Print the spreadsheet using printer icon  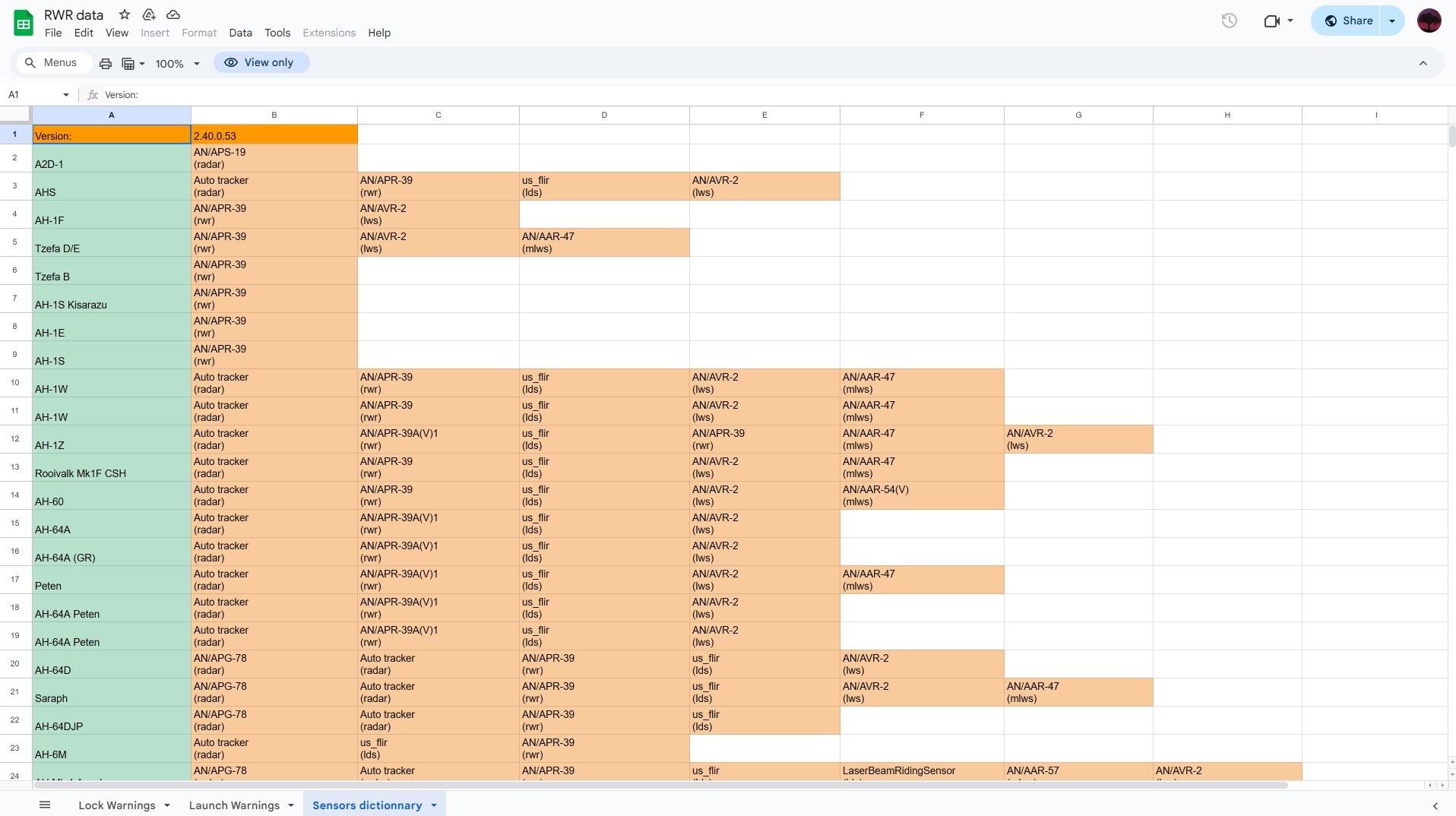pyautogui.click(x=106, y=63)
